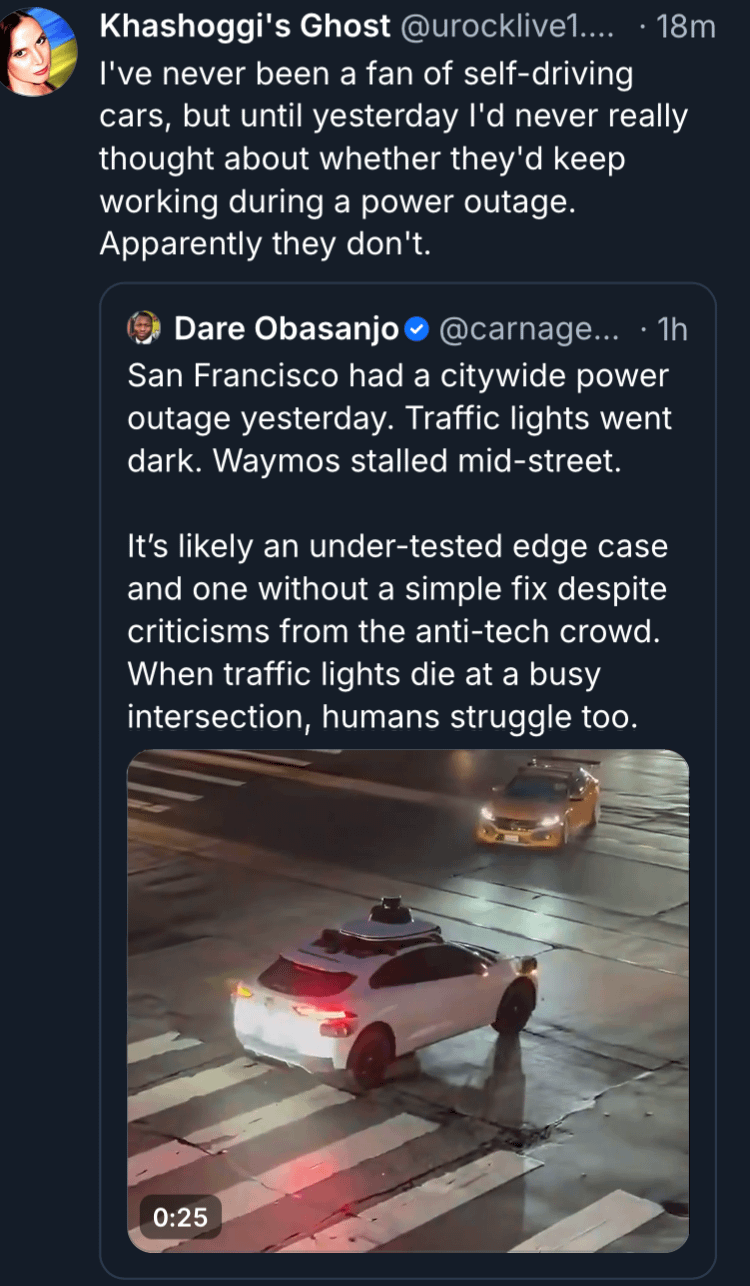
Task: Click the blue verified badge
Action: [x=416, y=328]
